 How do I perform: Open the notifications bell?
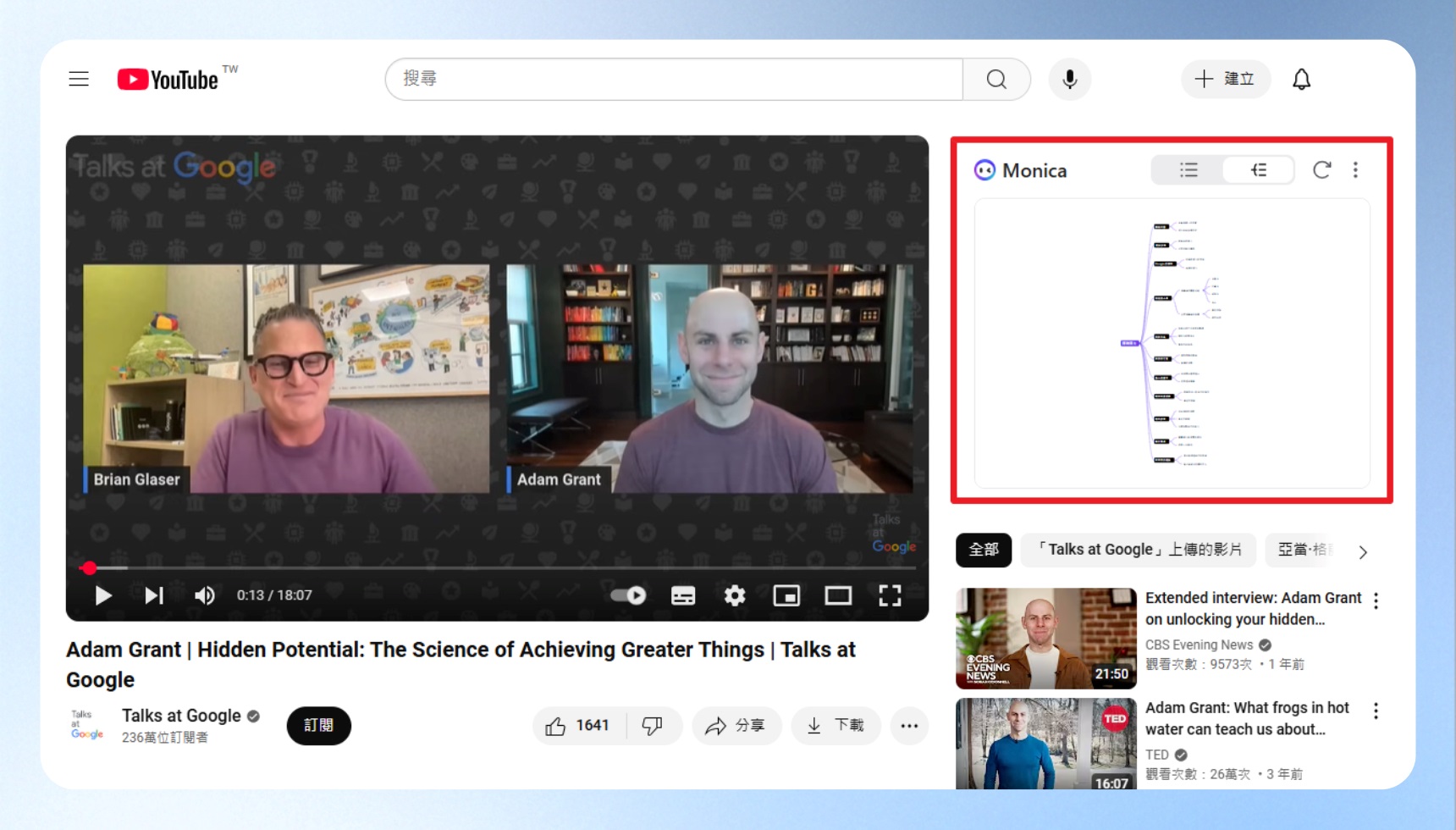tap(1301, 80)
